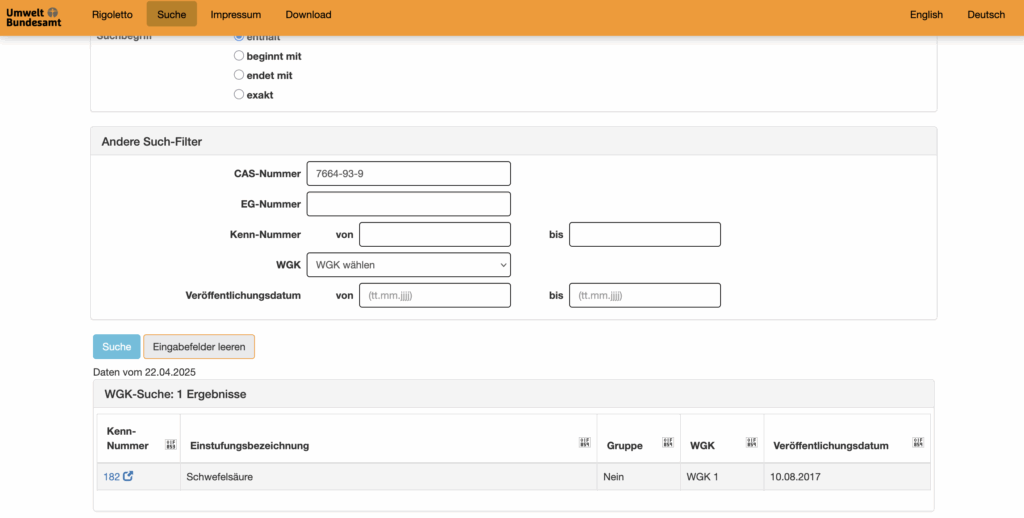The height and width of the screenshot is (518, 1024).
Task: Switch language to English
Action: 926,15
